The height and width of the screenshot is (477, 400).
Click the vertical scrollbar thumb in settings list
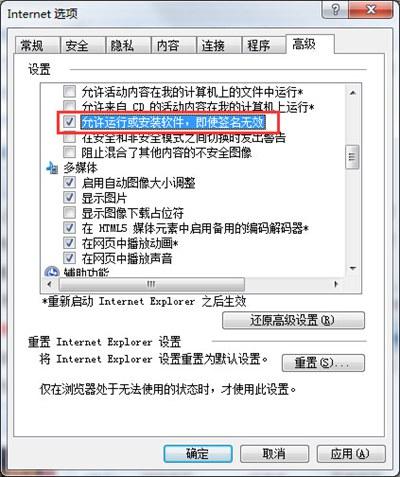click(353, 157)
